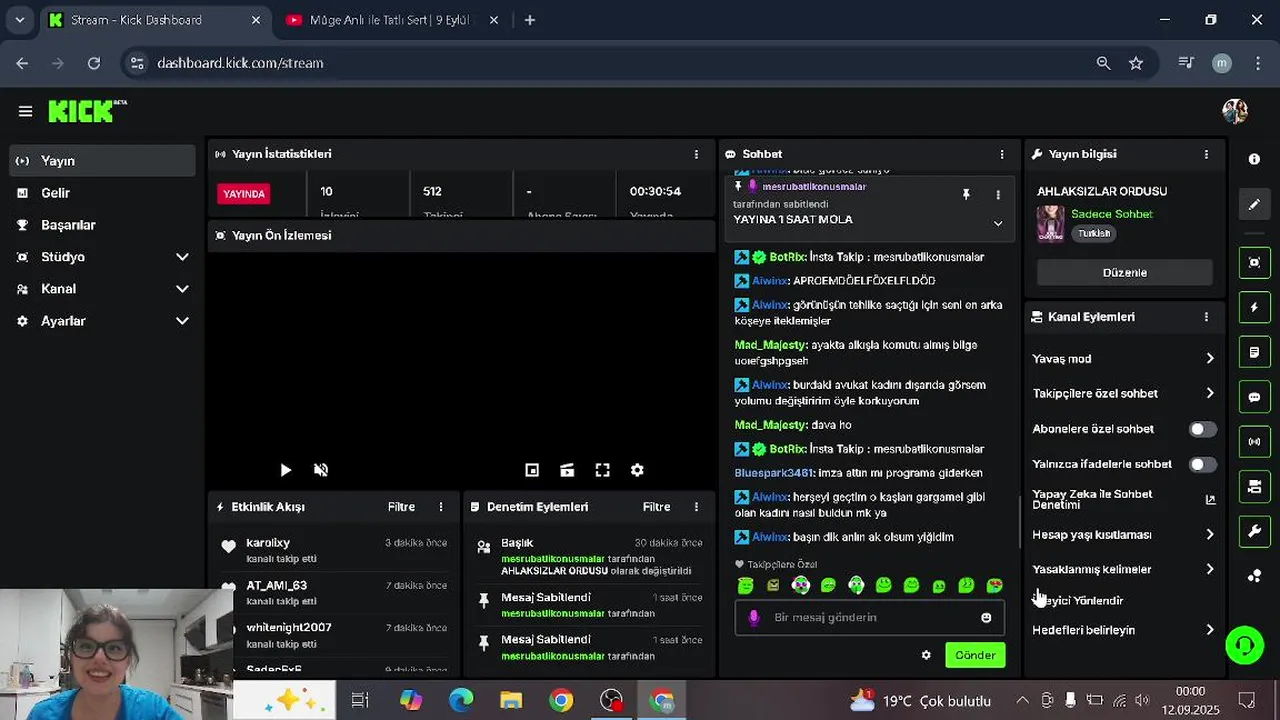Screen dimensions: 1280x720
Task: Toggle the channel actions icon in right rail
Action: click(x=1254, y=487)
